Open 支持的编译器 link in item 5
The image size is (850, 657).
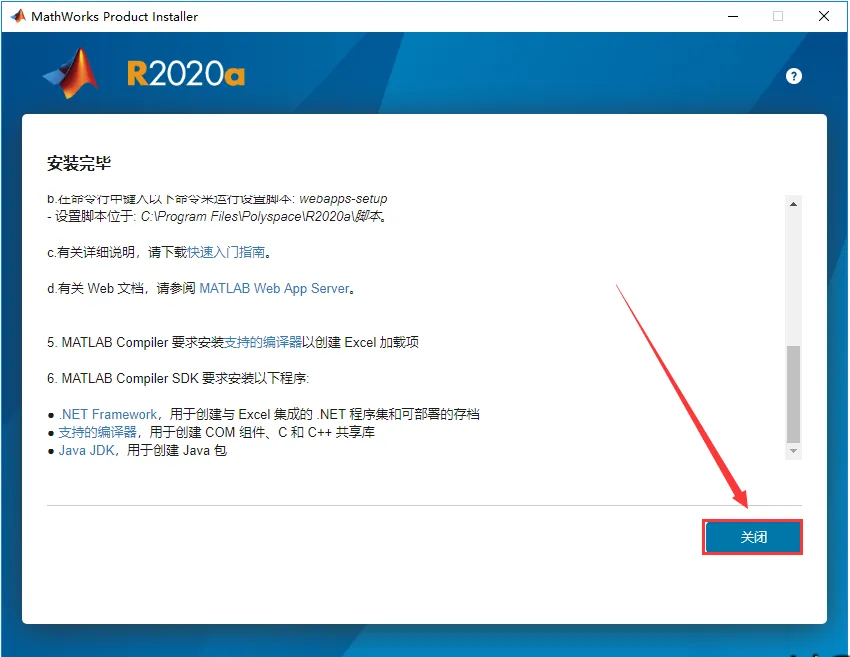tap(263, 343)
